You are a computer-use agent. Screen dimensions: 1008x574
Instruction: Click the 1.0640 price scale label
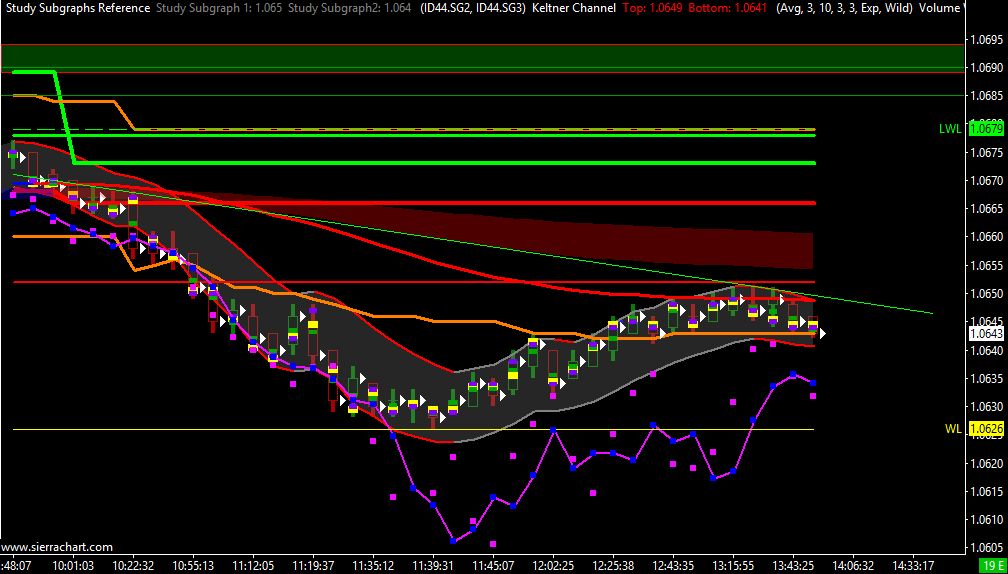(987, 350)
